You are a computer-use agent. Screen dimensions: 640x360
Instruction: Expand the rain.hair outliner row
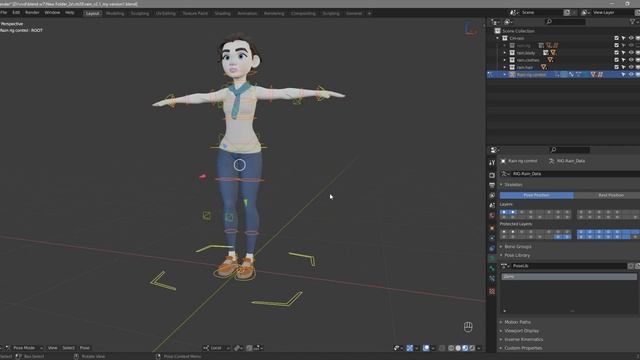click(x=504, y=67)
